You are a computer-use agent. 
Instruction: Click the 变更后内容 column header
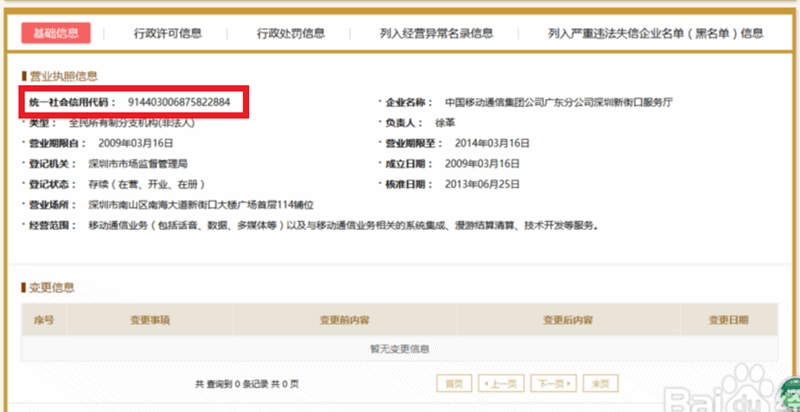(x=568, y=320)
